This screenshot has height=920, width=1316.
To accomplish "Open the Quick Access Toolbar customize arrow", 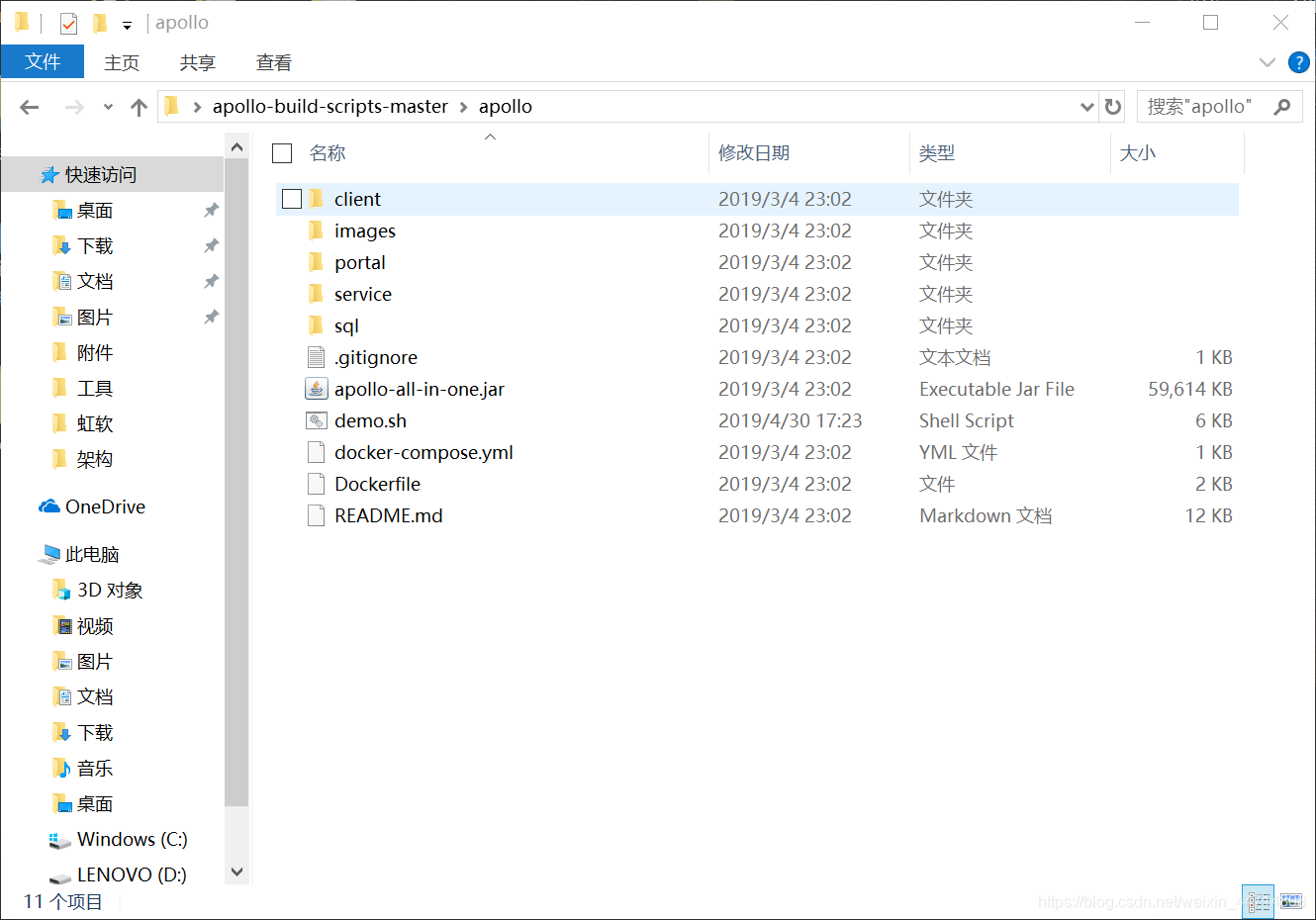I will (x=127, y=25).
